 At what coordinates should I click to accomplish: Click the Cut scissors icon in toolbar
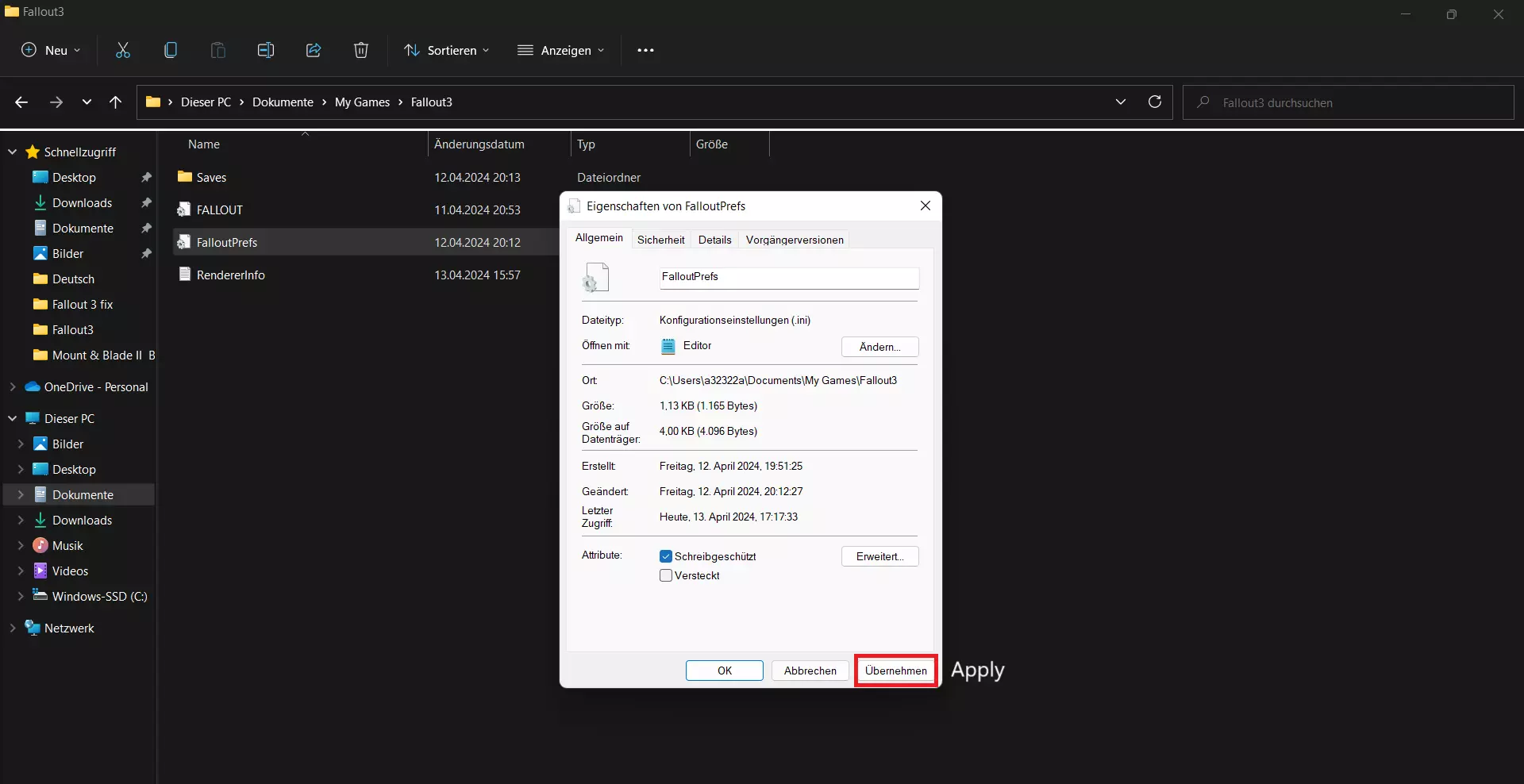click(x=123, y=50)
